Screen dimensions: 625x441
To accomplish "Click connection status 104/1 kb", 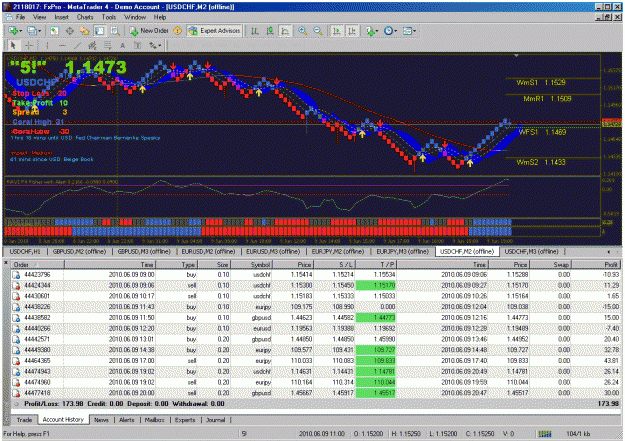I will click(x=578, y=434).
